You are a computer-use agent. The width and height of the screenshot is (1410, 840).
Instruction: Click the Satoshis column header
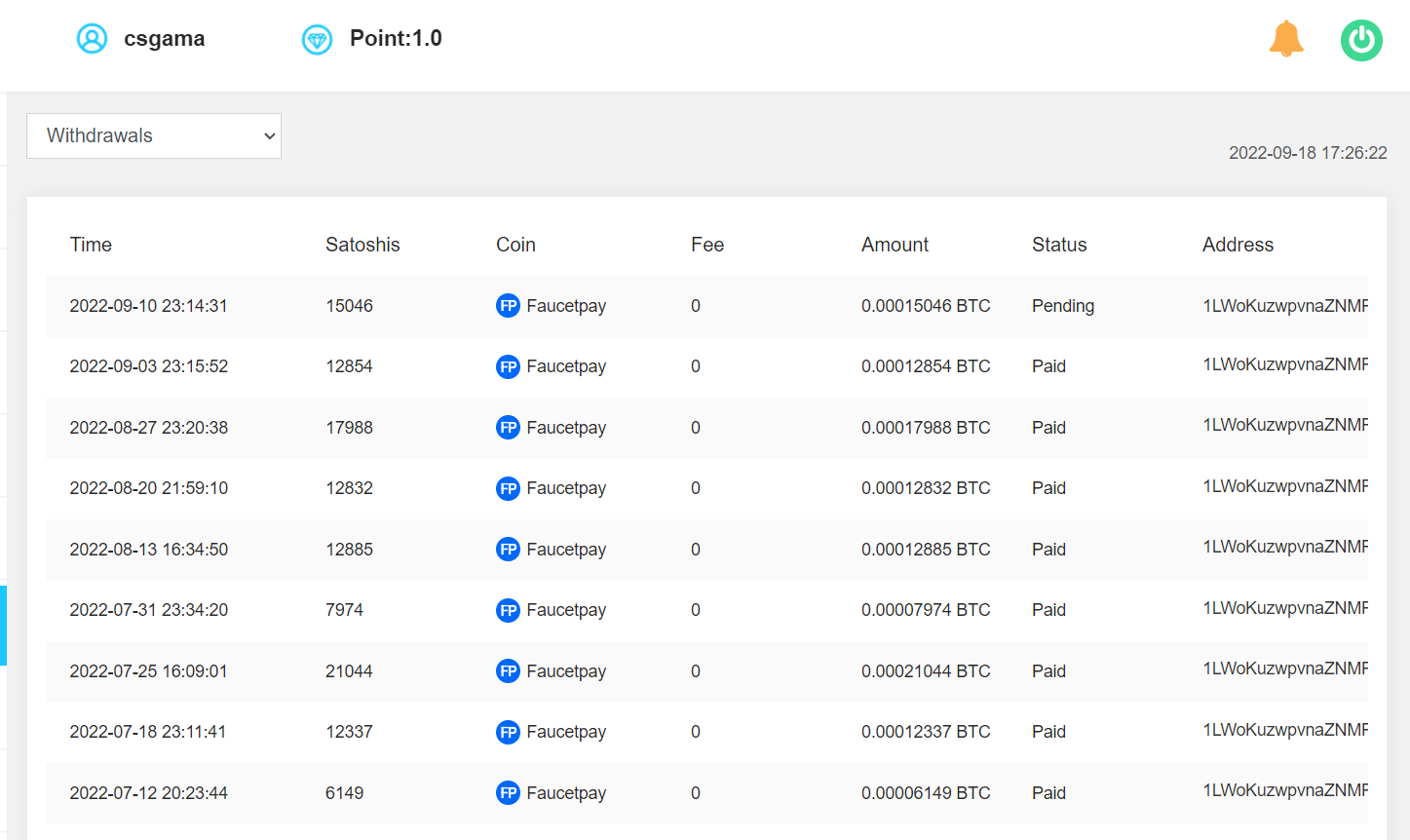point(362,245)
